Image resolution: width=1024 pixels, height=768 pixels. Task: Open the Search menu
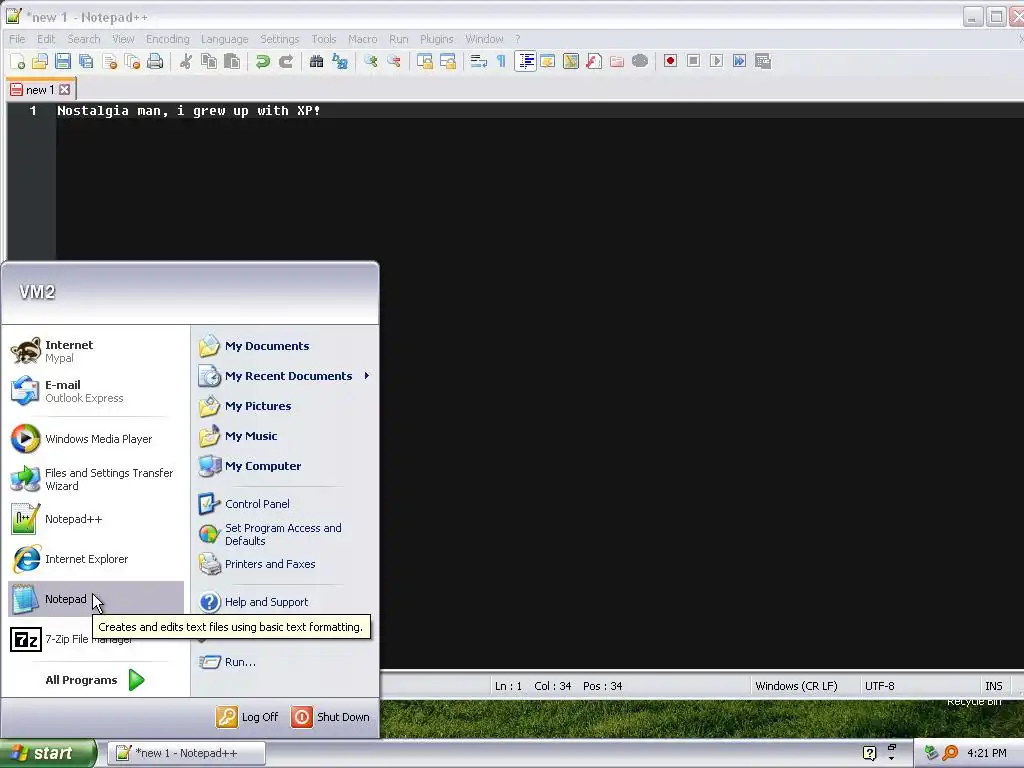84,39
